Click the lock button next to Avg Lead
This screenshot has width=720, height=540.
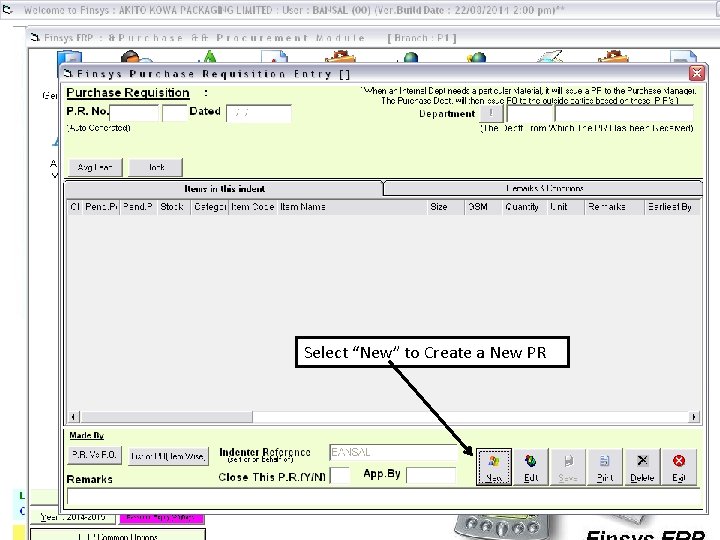[156, 167]
